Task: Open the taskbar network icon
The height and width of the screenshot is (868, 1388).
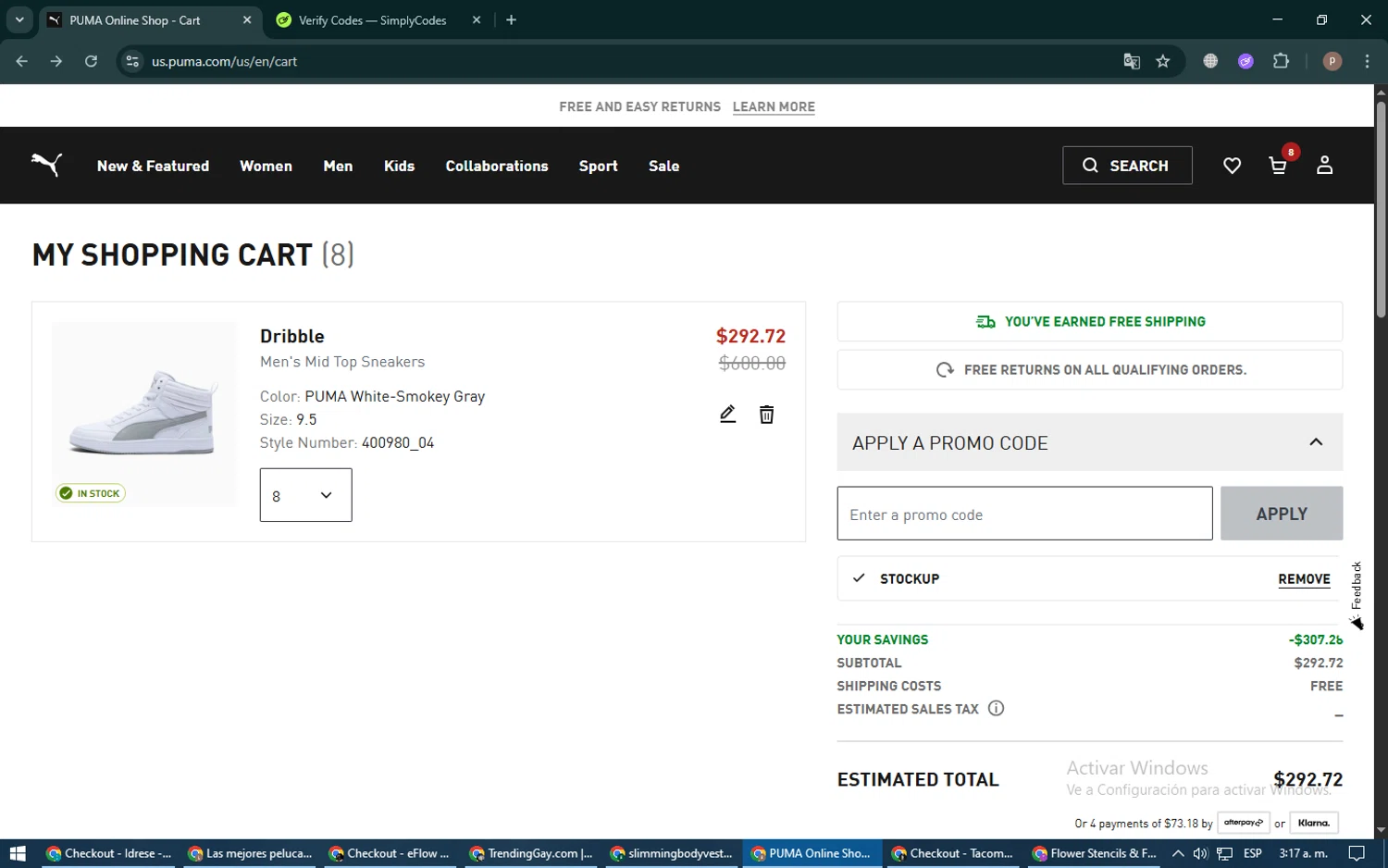Action: click(x=1224, y=853)
